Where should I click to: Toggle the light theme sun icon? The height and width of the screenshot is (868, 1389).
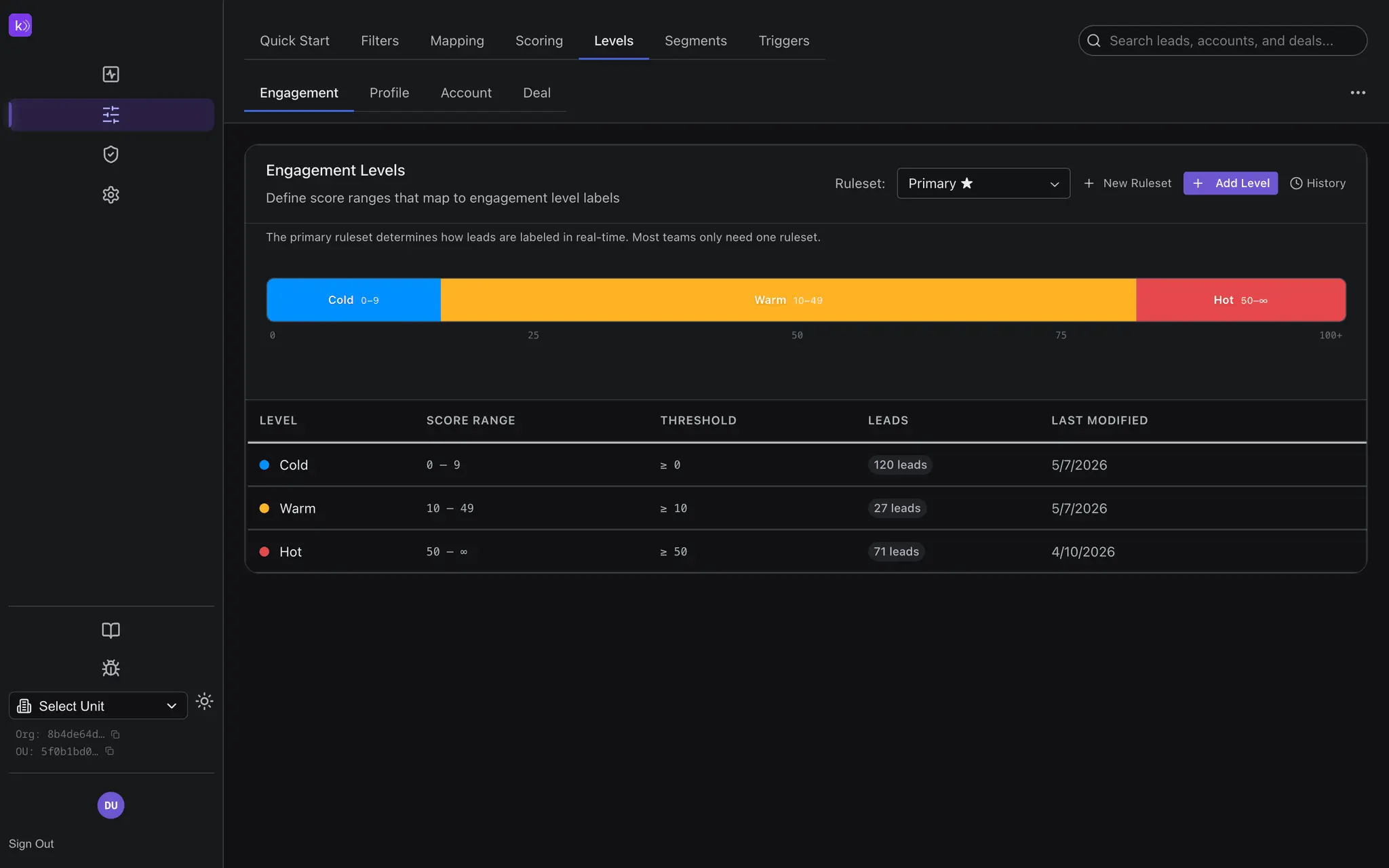(204, 701)
